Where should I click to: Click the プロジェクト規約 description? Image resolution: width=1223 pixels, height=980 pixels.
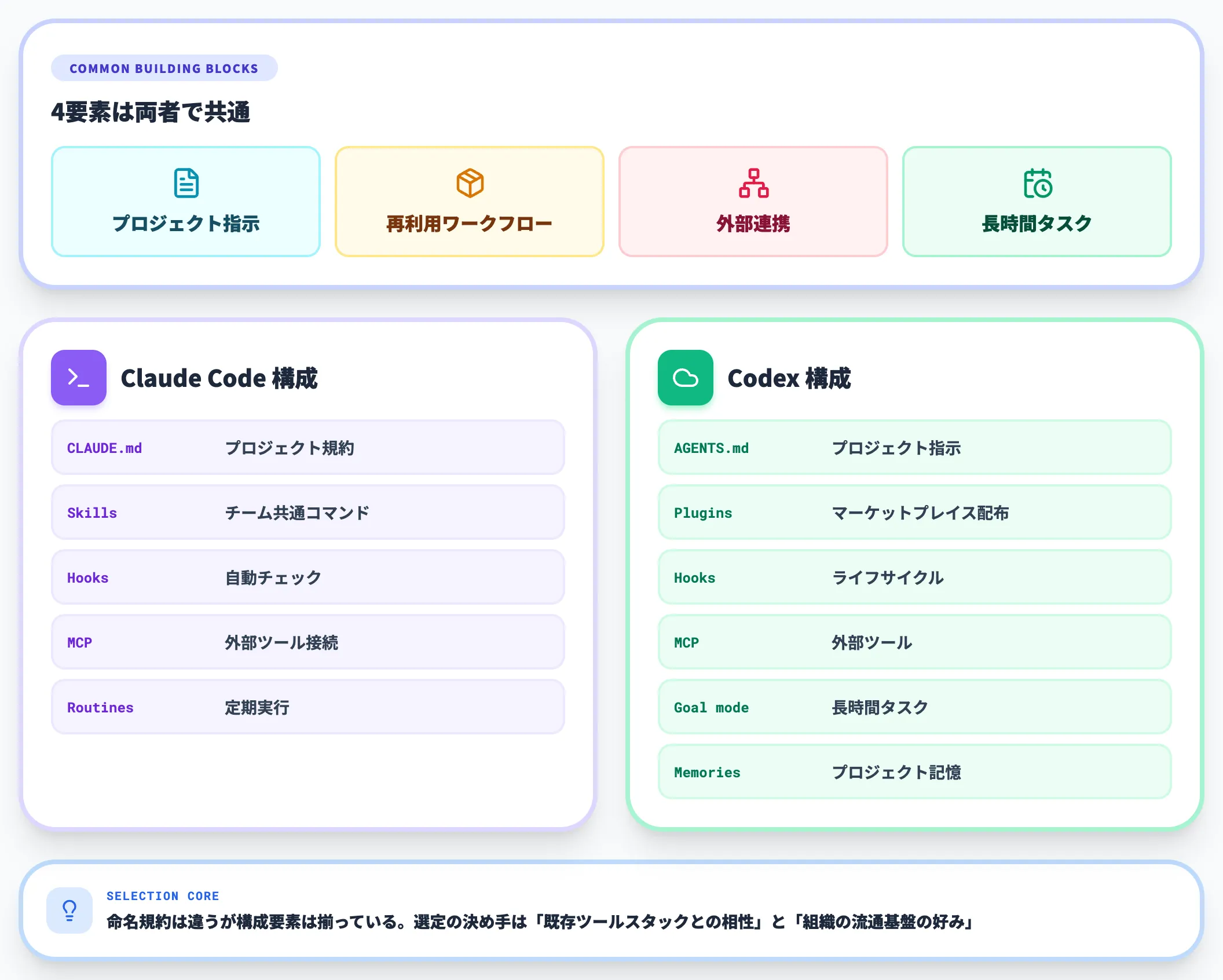click(x=290, y=448)
